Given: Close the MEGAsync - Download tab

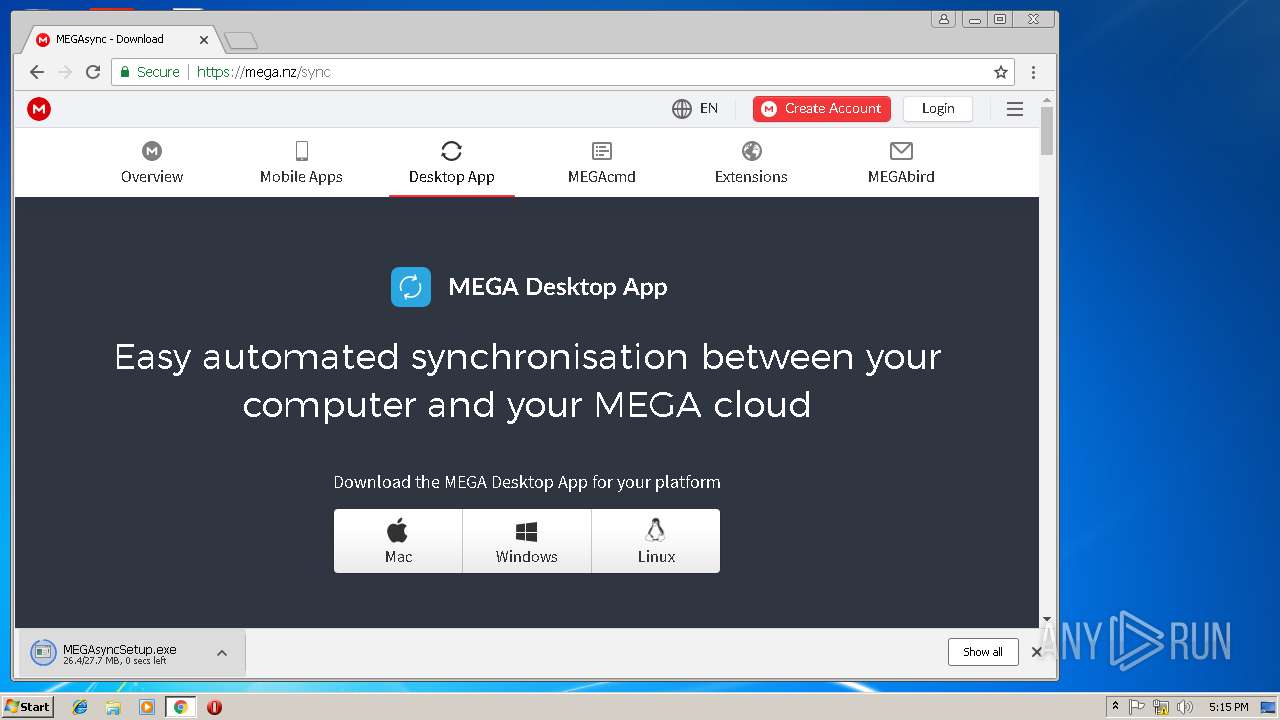Looking at the screenshot, I should [204, 40].
